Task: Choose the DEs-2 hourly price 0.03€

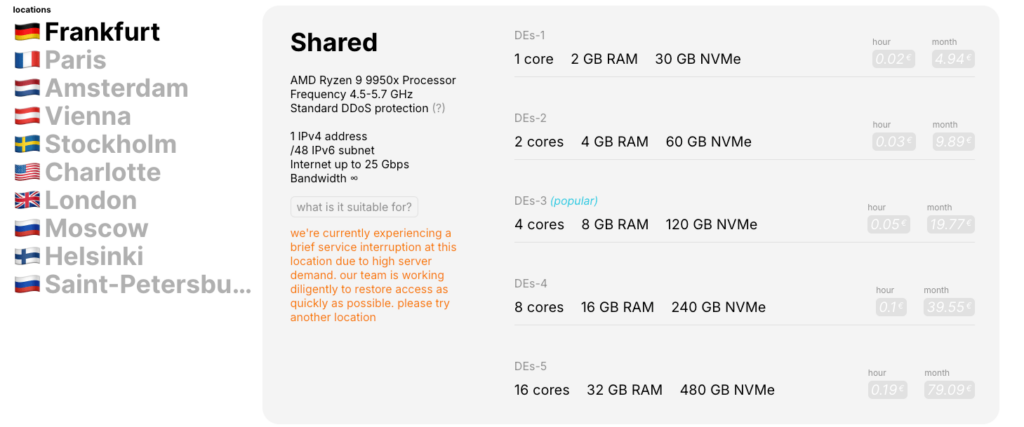Action: coord(894,142)
